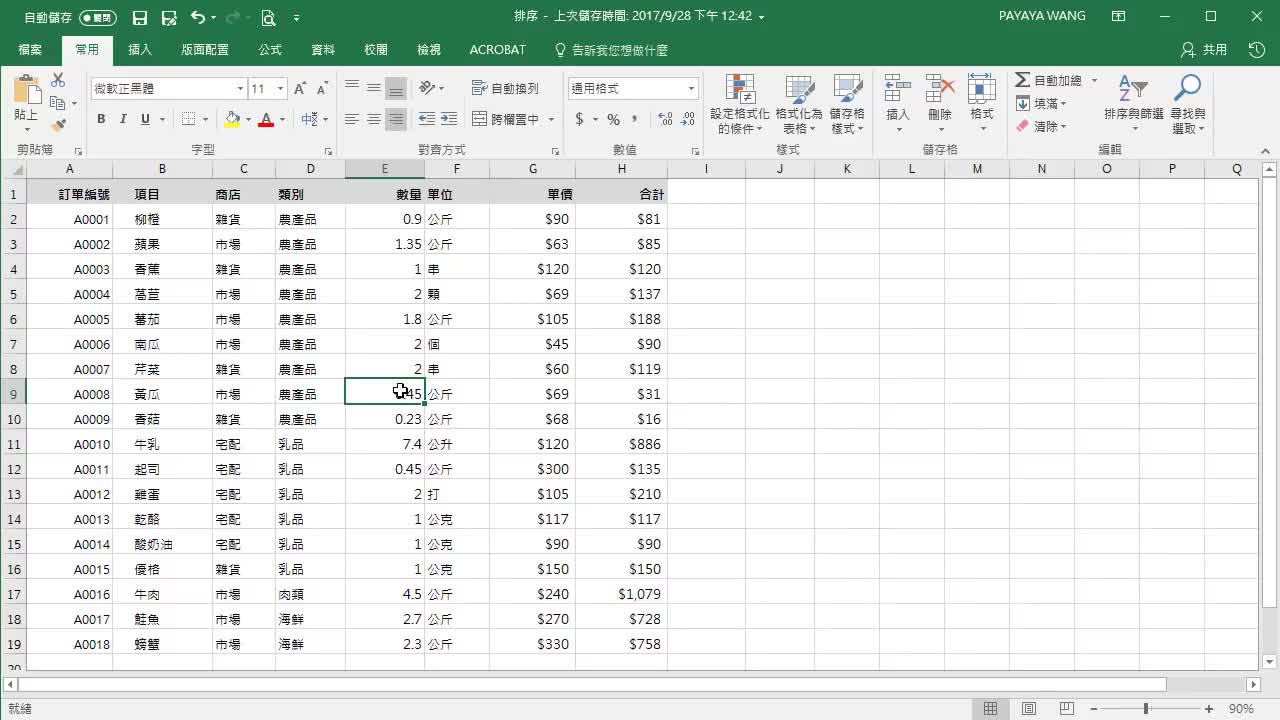Image resolution: width=1280 pixels, height=720 pixels.
Task: Apply the yellow fill color bucket
Action: pos(232,119)
